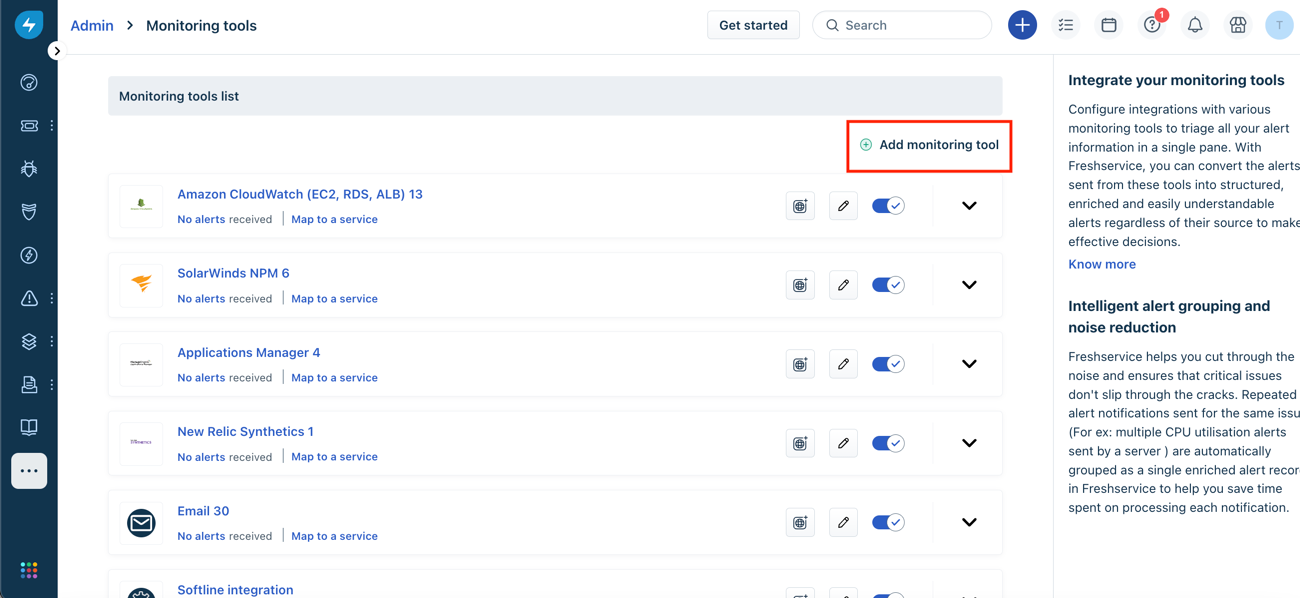Open the Releases lightning-circle icon in sidebar

tap(29, 255)
